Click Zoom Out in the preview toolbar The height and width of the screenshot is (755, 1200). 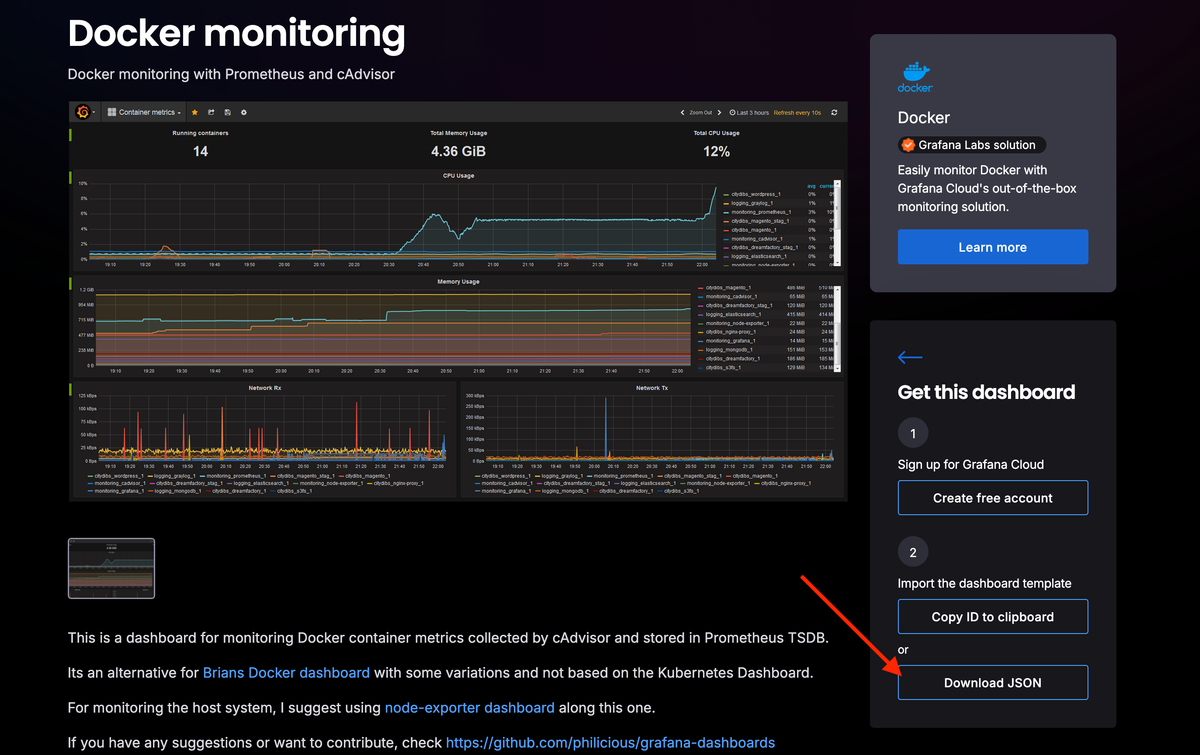point(700,113)
